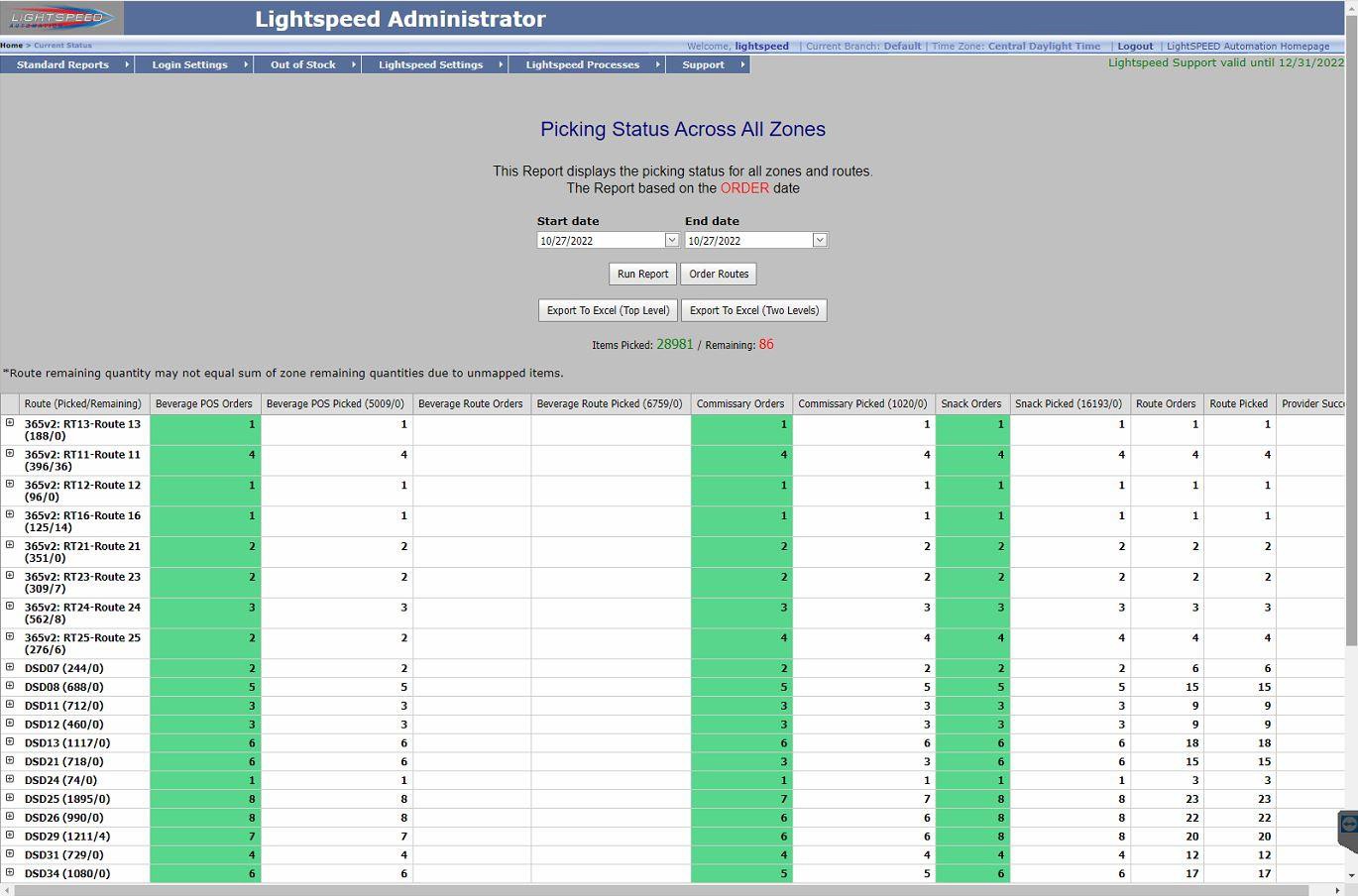Image resolution: width=1358 pixels, height=896 pixels.
Task: Export To Excel (Top Level)
Action: click(608, 310)
